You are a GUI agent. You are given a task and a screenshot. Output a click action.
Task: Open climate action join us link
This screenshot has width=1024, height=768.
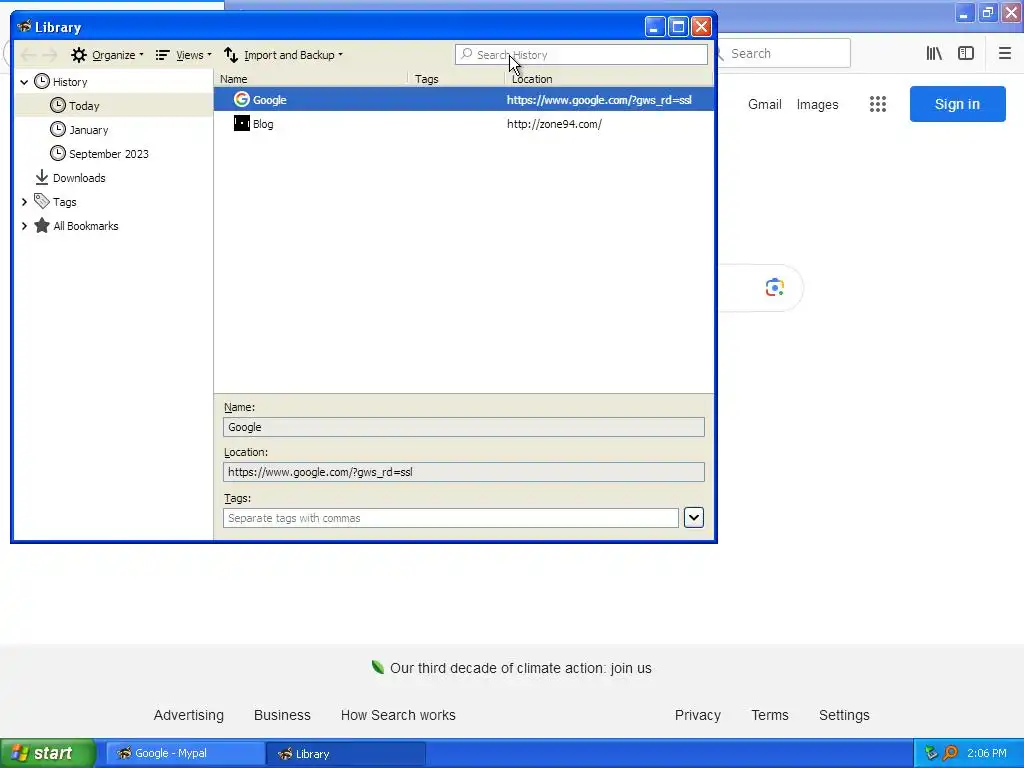520,668
